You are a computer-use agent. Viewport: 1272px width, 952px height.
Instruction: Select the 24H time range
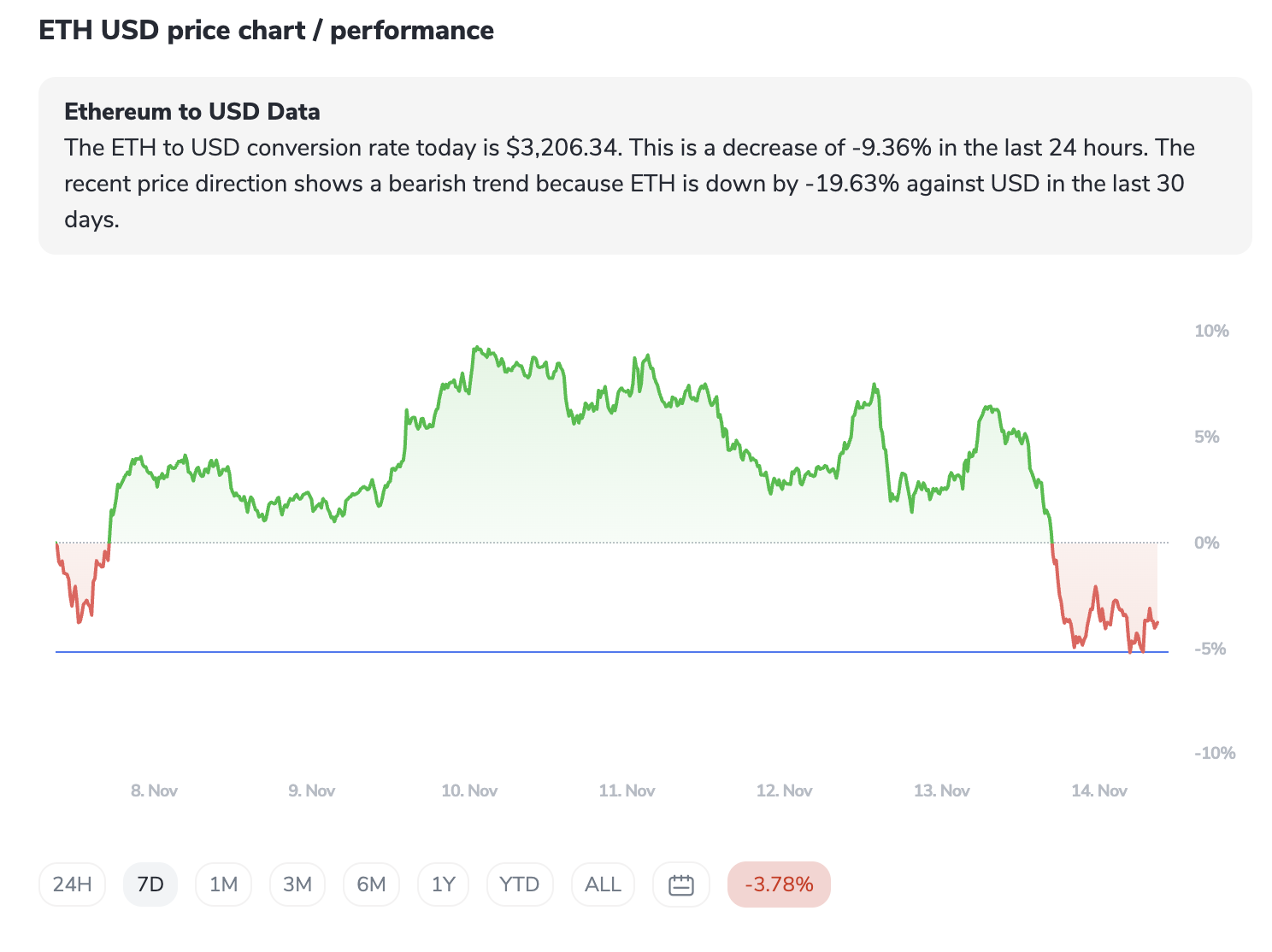pos(72,884)
